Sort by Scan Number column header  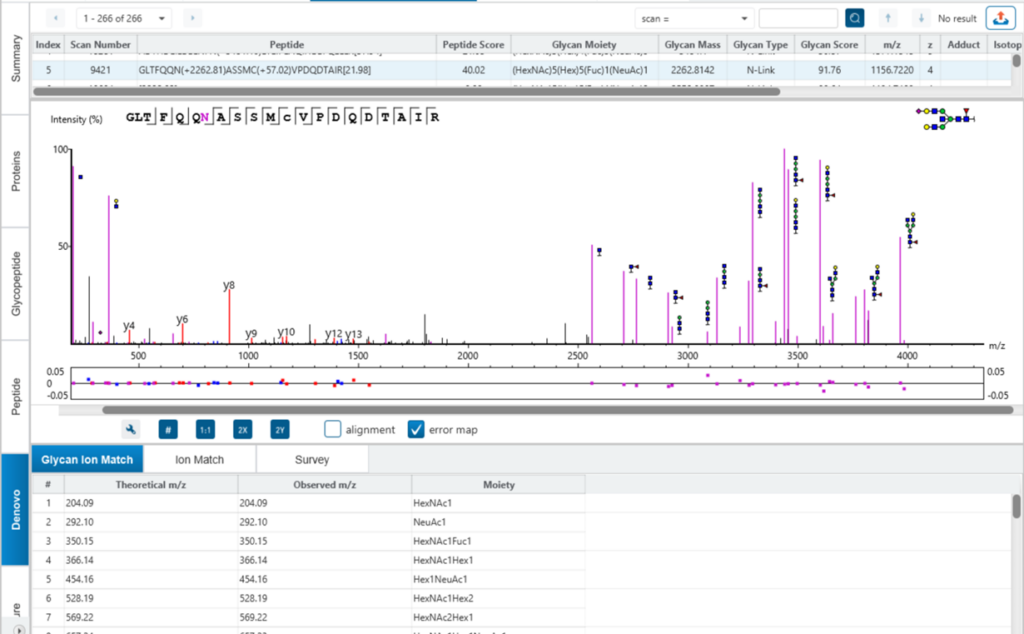tap(100, 44)
